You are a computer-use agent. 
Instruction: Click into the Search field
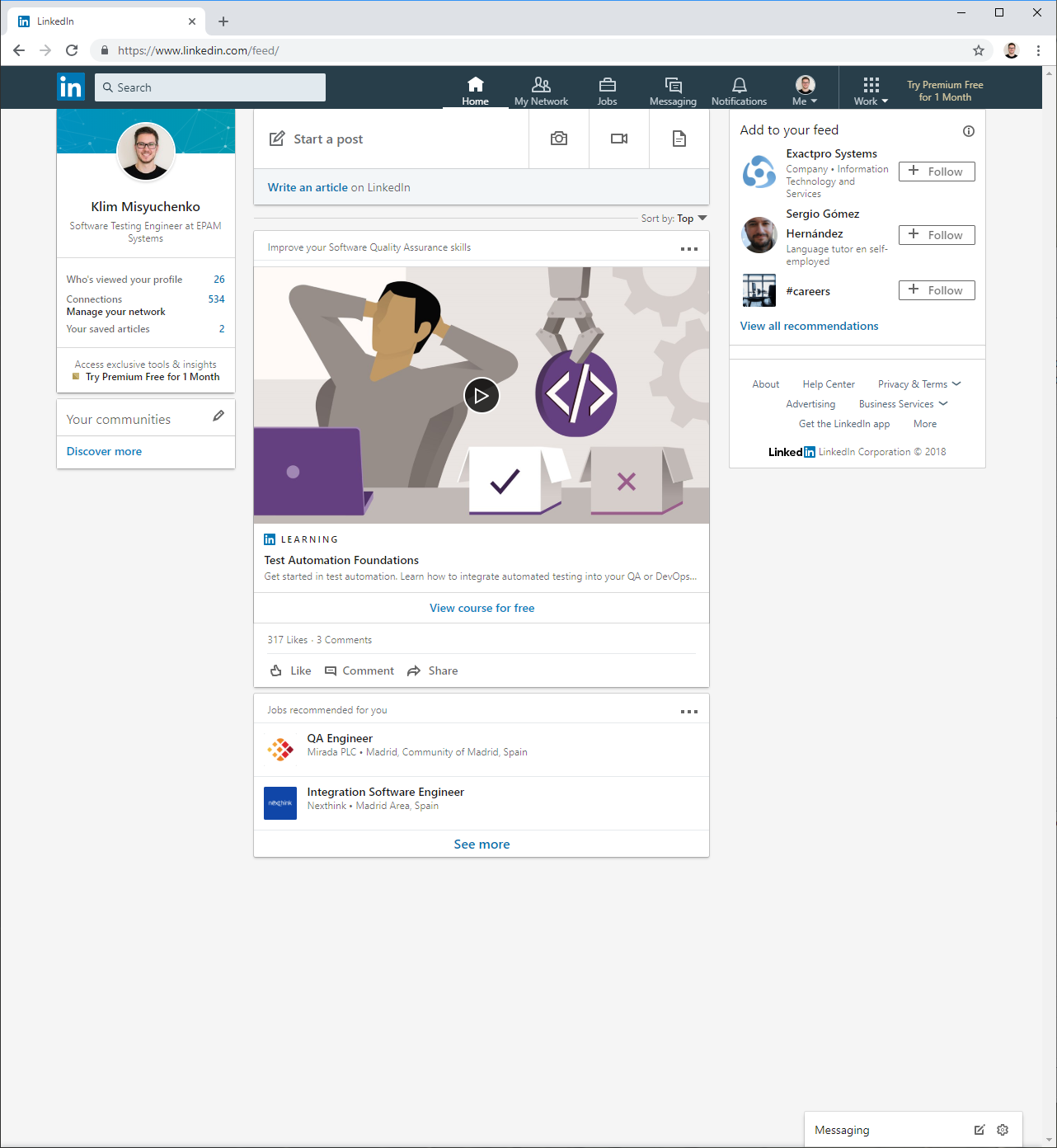[210, 87]
